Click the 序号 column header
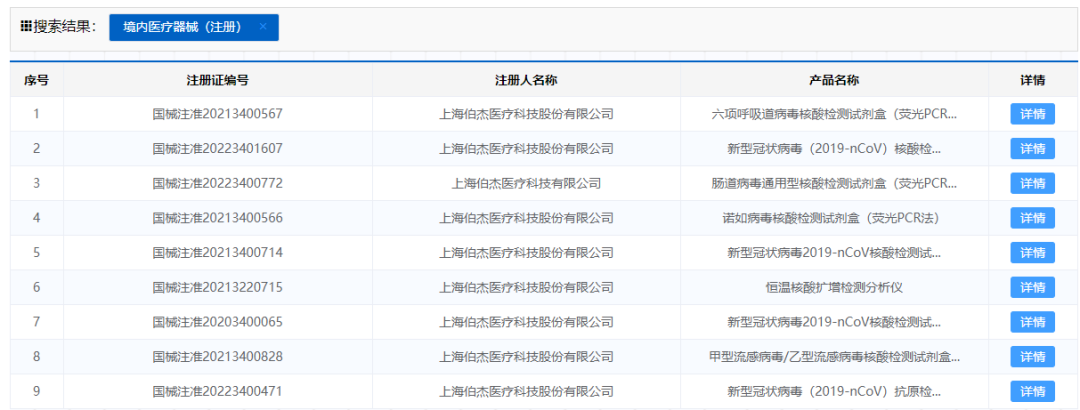 coord(37,80)
